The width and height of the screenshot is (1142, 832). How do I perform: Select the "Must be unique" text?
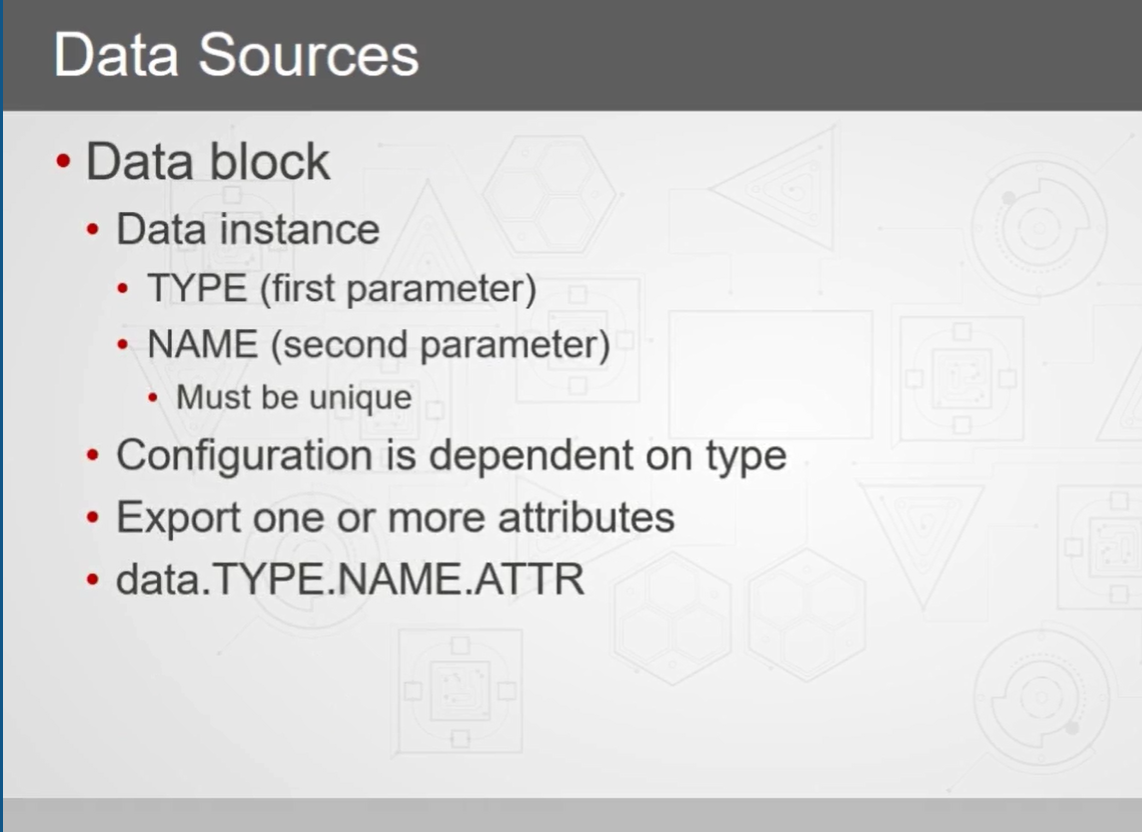tap(294, 398)
